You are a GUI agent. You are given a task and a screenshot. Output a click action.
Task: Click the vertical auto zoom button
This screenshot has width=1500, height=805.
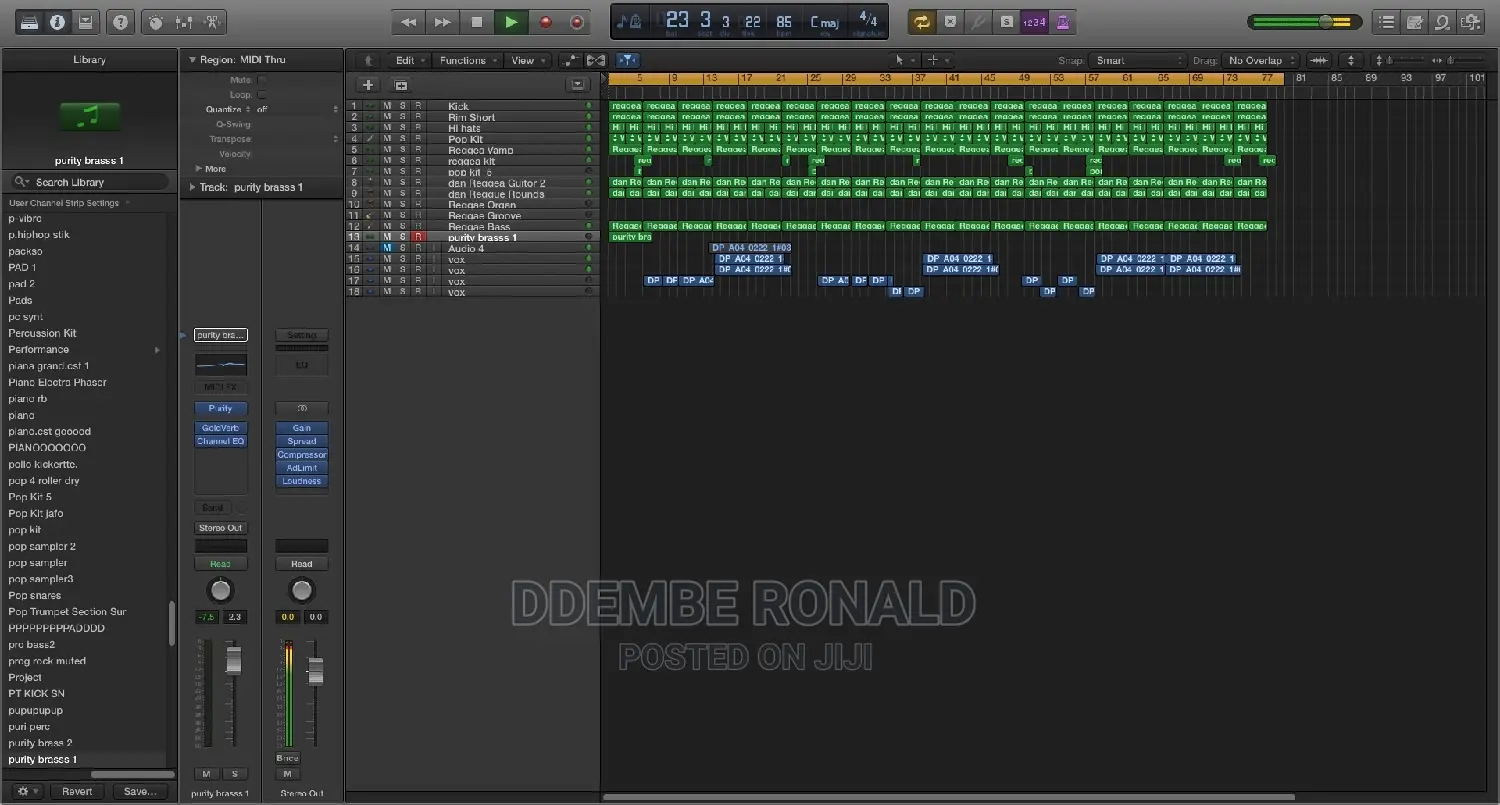pos(1351,60)
